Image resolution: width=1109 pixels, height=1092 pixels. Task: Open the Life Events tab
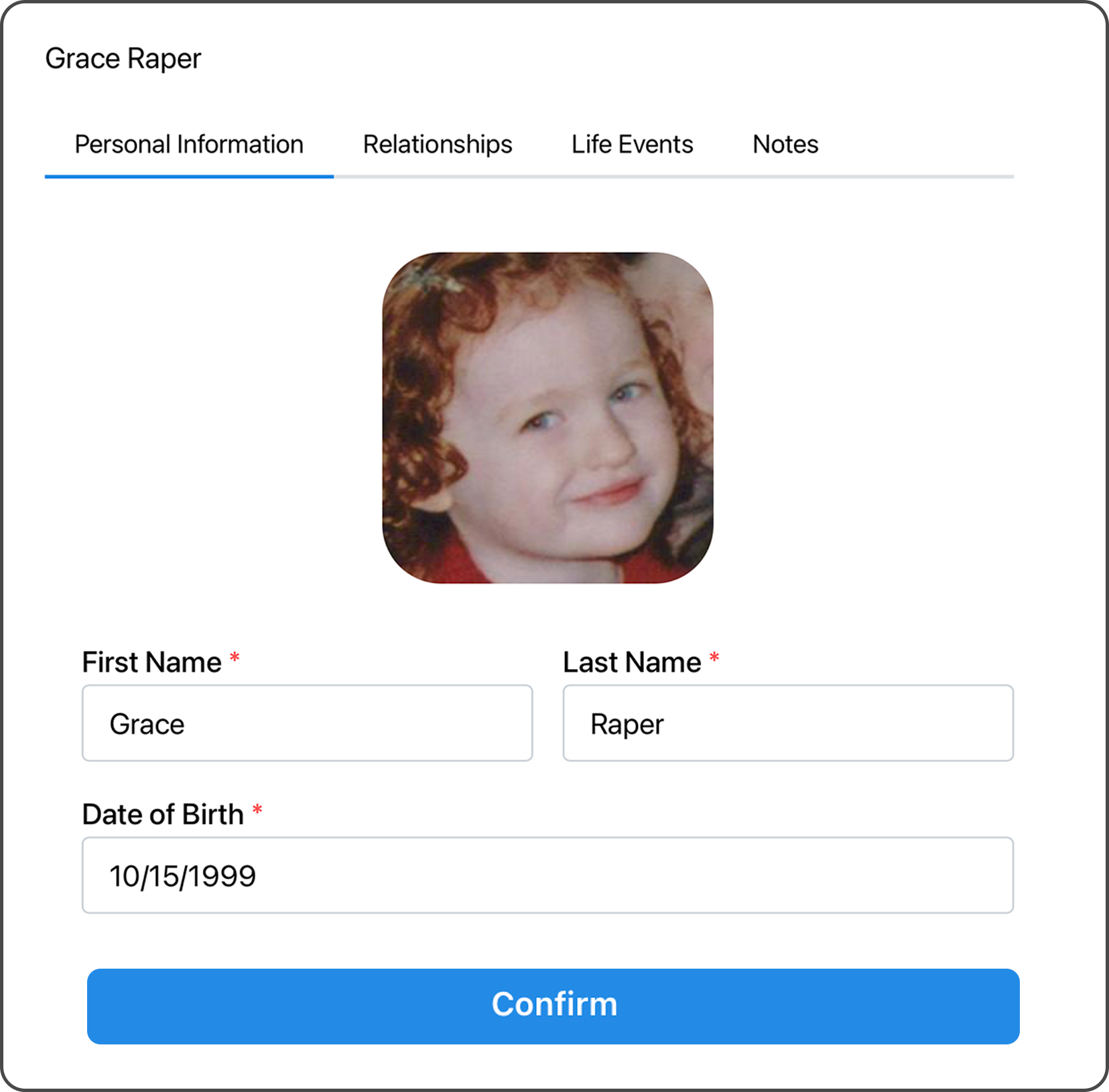pos(632,144)
